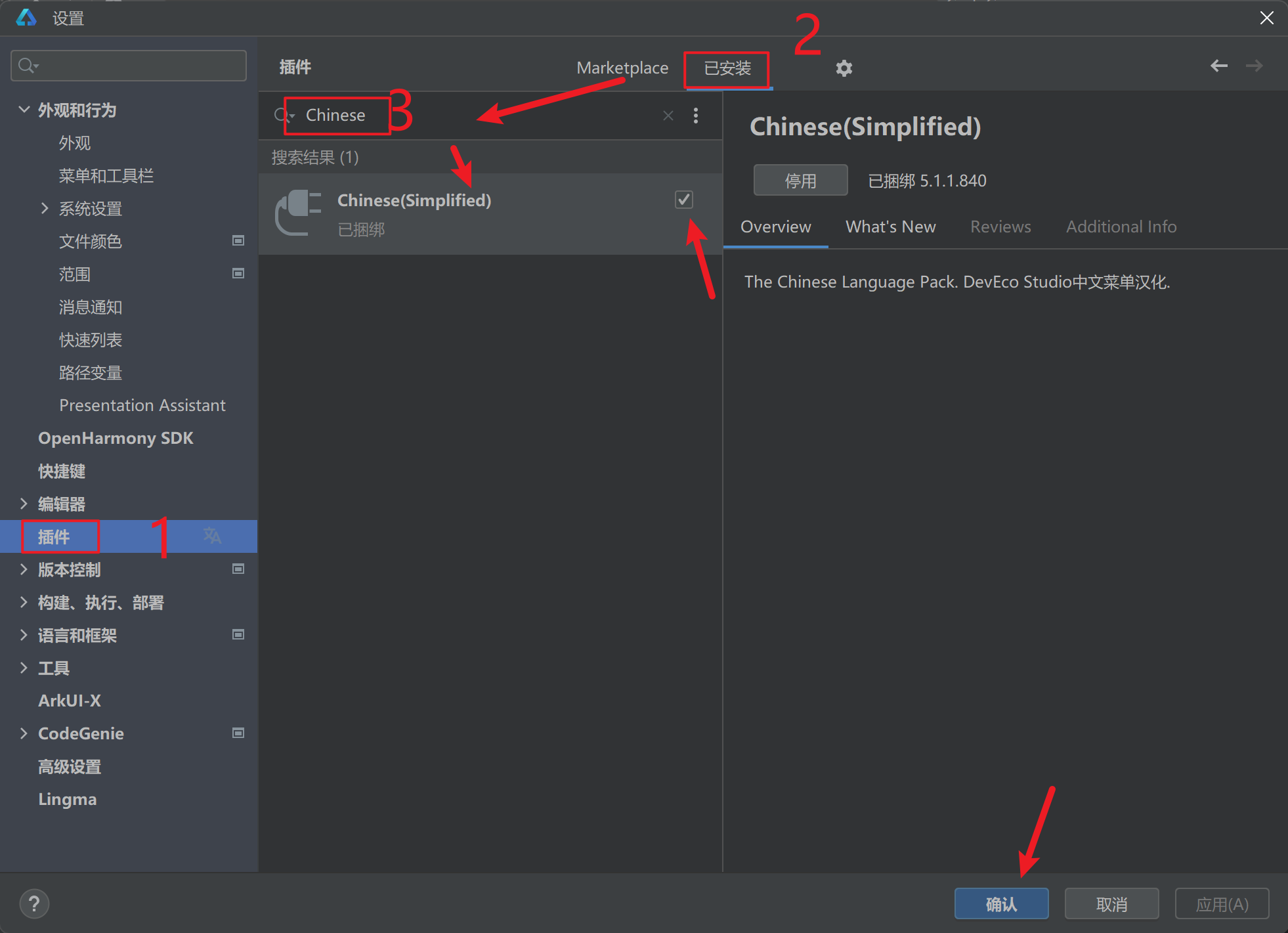Screen dimensions: 1288x933
Task: Click the help question mark icon
Action: 34,903
